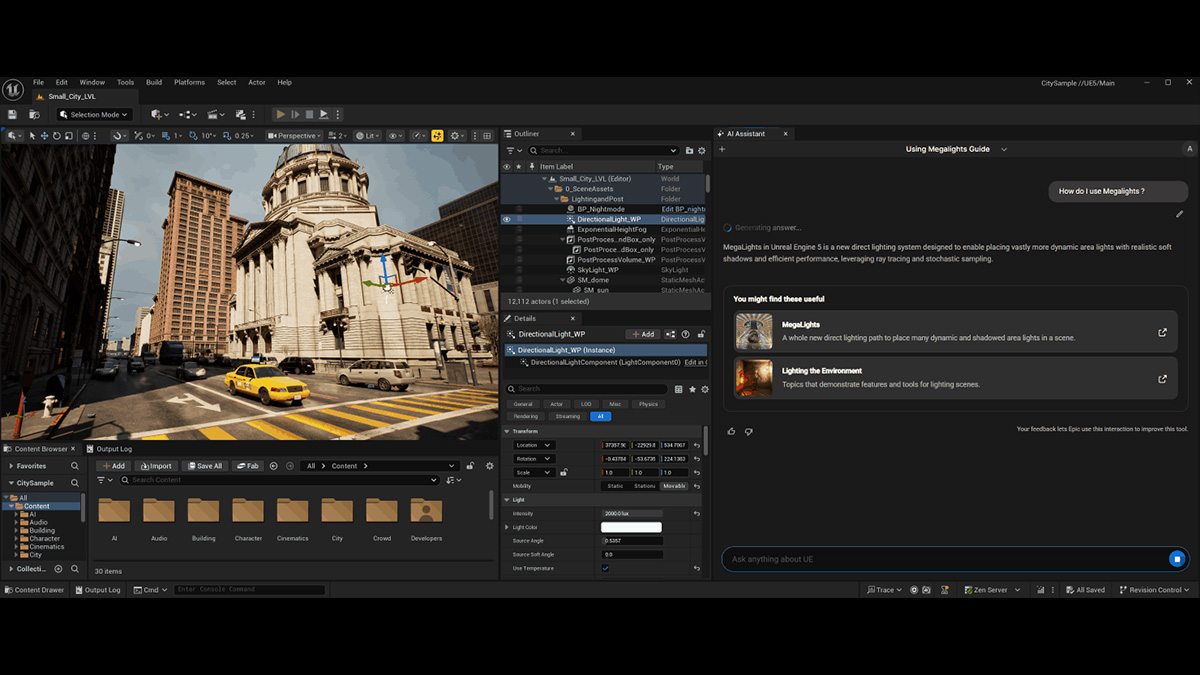Image resolution: width=1200 pixels, height=675 pixels.
Task: Select the Rotate transform tool
Action: (x=55, y=135)
